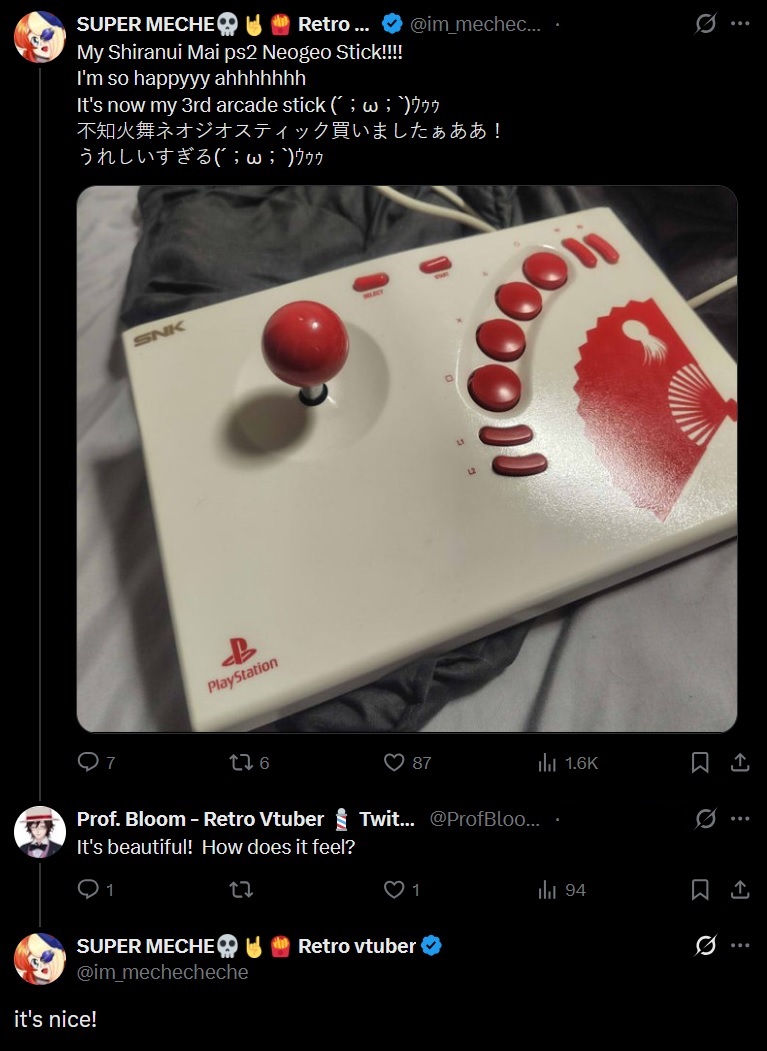
Task: Open SUPER MECHE avatar on top post
Action: [x=40, y=36]
